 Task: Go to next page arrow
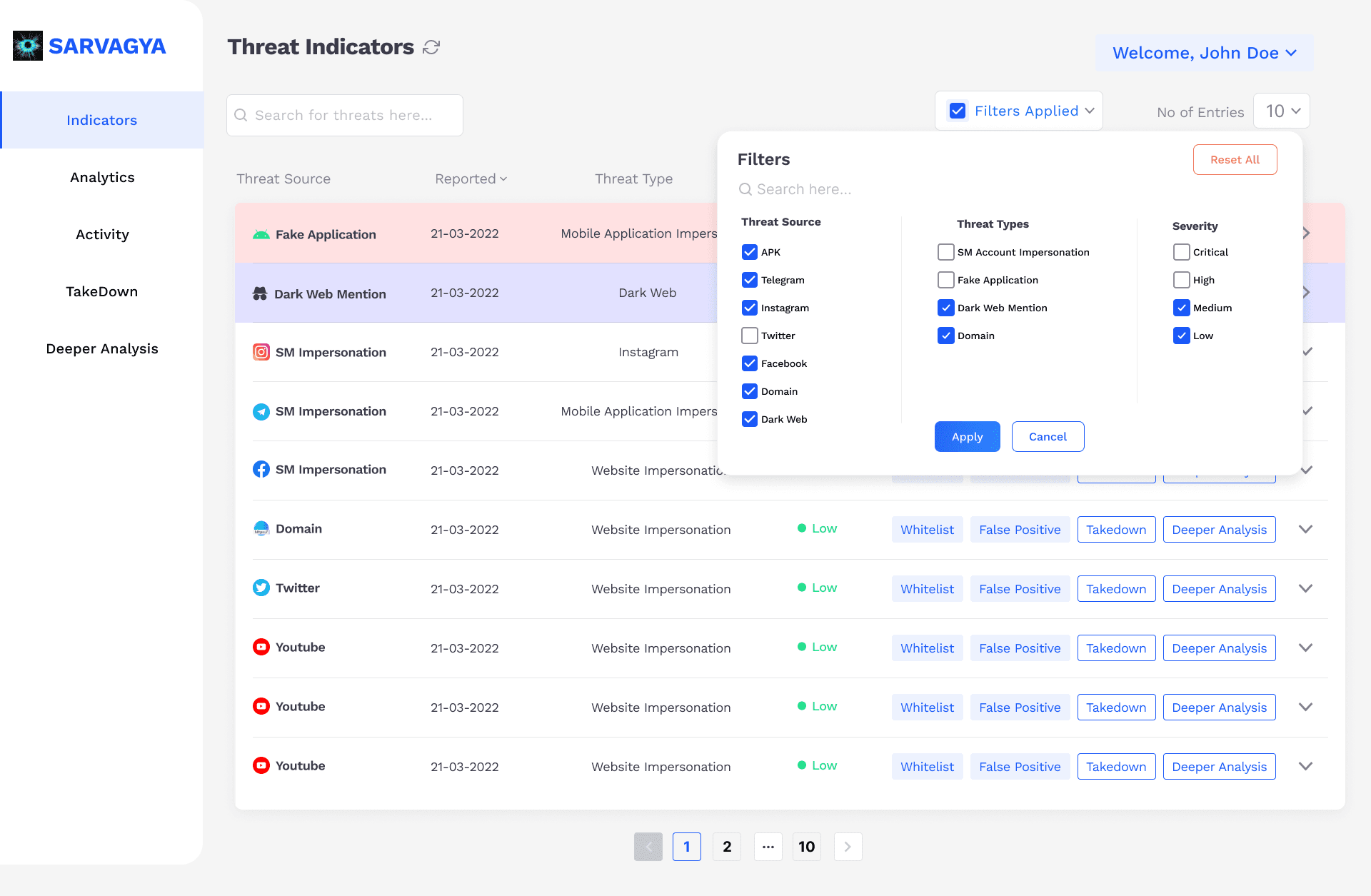tap(848, 847)
